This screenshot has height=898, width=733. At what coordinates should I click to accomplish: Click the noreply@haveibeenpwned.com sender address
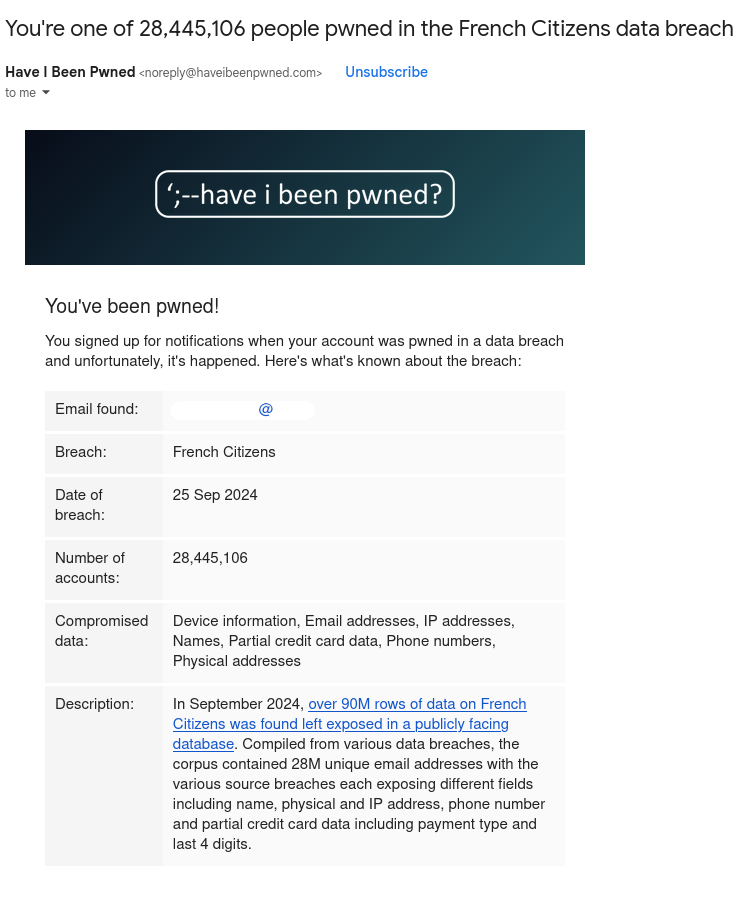tap(231, 73)
